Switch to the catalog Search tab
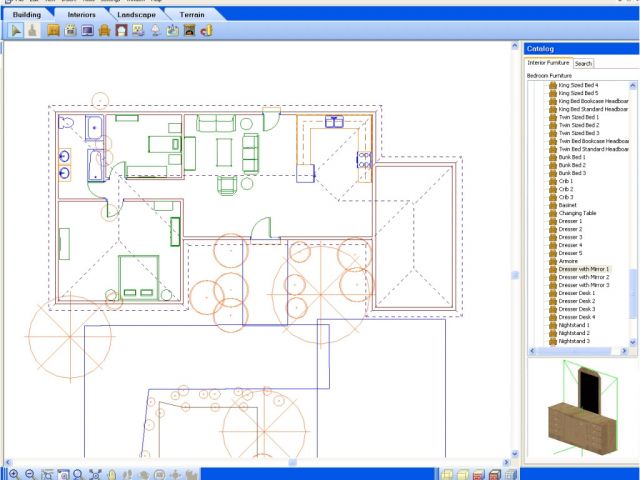This screenshot has width=640, height=480. 583,63
